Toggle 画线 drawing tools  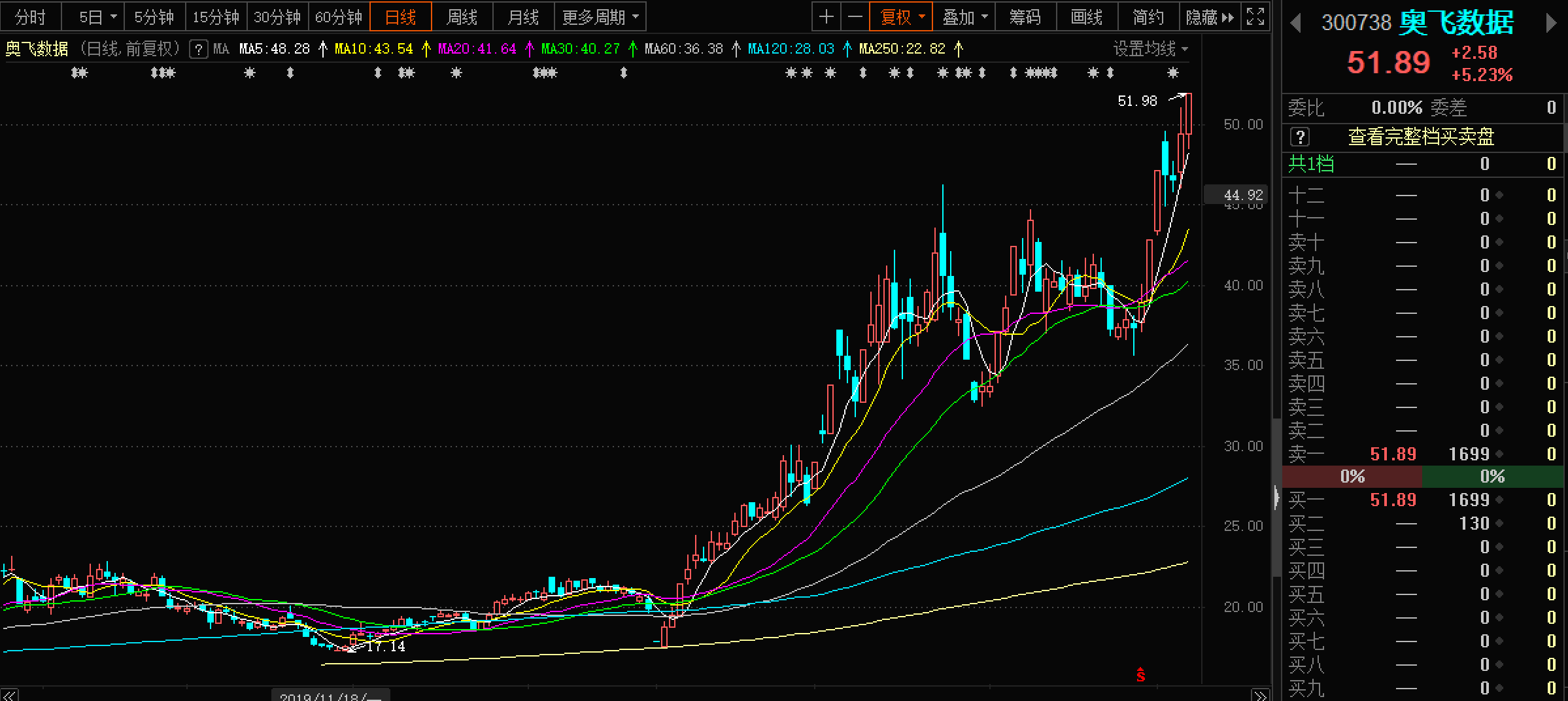pyautogui.click(x=1087, y=16)
